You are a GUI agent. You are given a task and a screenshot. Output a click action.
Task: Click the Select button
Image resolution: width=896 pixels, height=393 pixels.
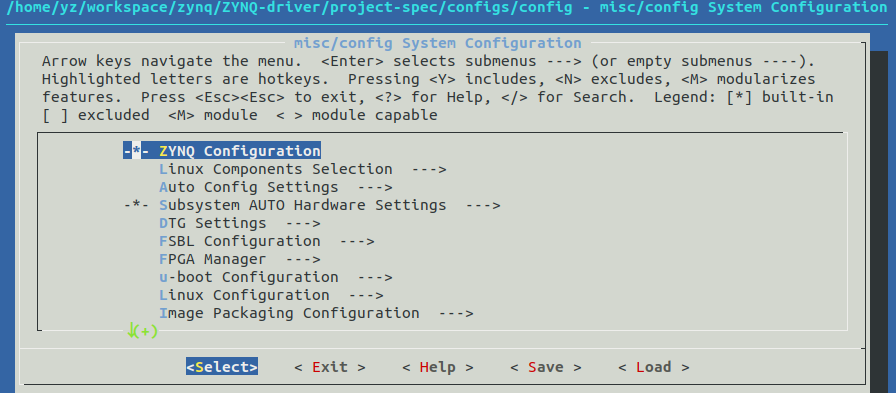[222, 367]
